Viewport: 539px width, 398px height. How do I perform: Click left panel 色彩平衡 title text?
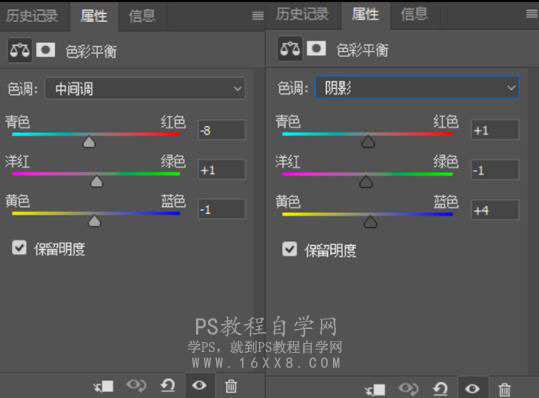click(91, 52)
